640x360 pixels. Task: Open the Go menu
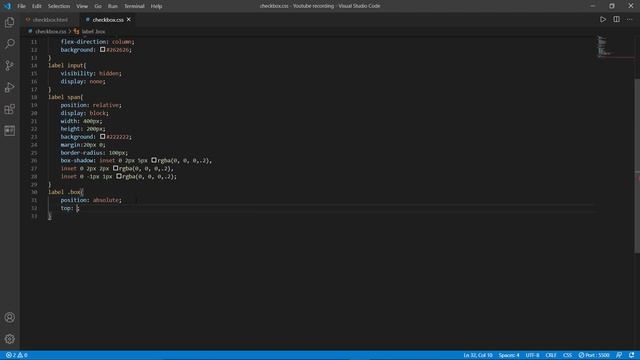98,6
